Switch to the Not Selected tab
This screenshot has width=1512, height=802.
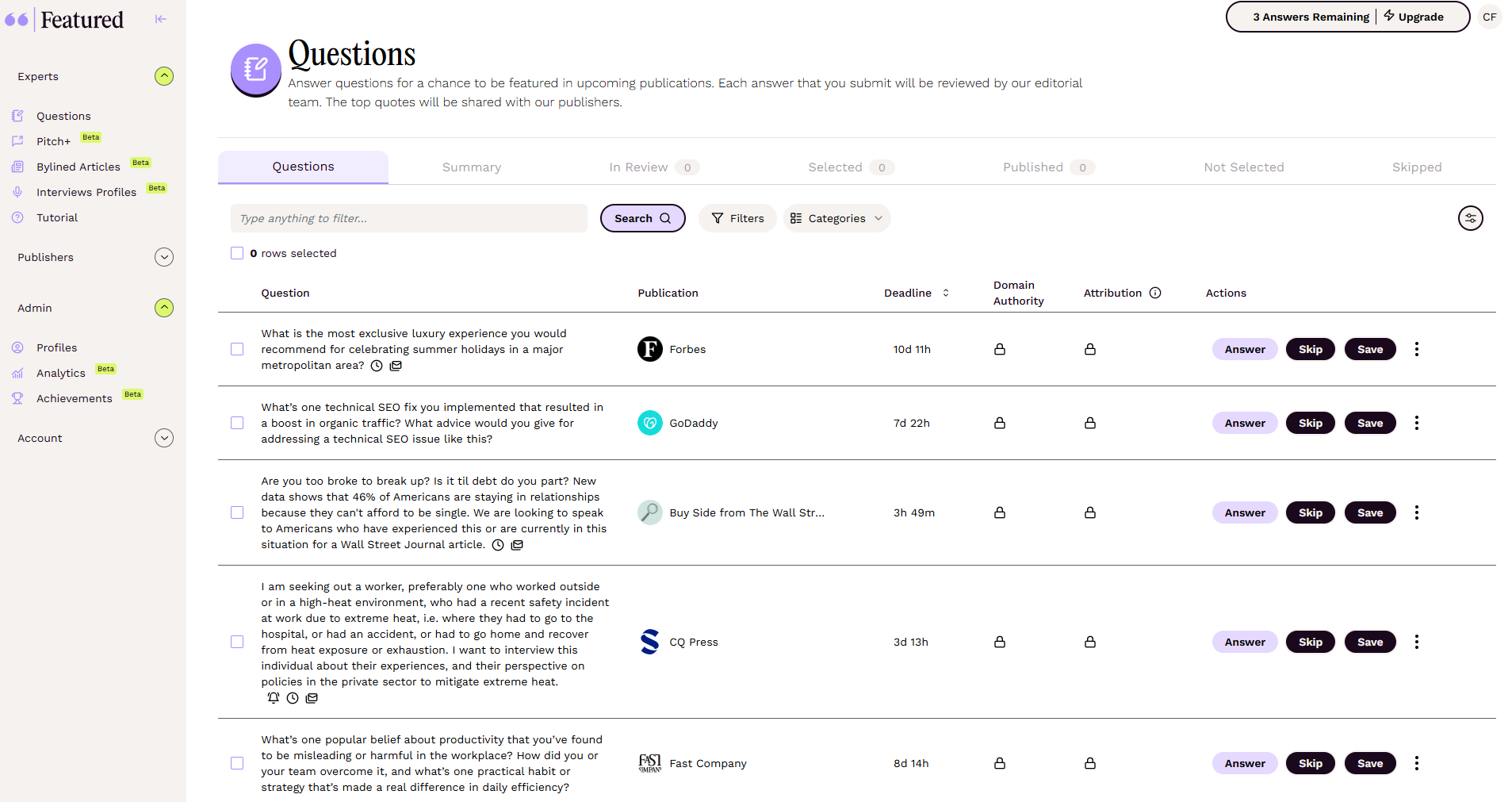pyautogui.click(x=1243, y=167)
